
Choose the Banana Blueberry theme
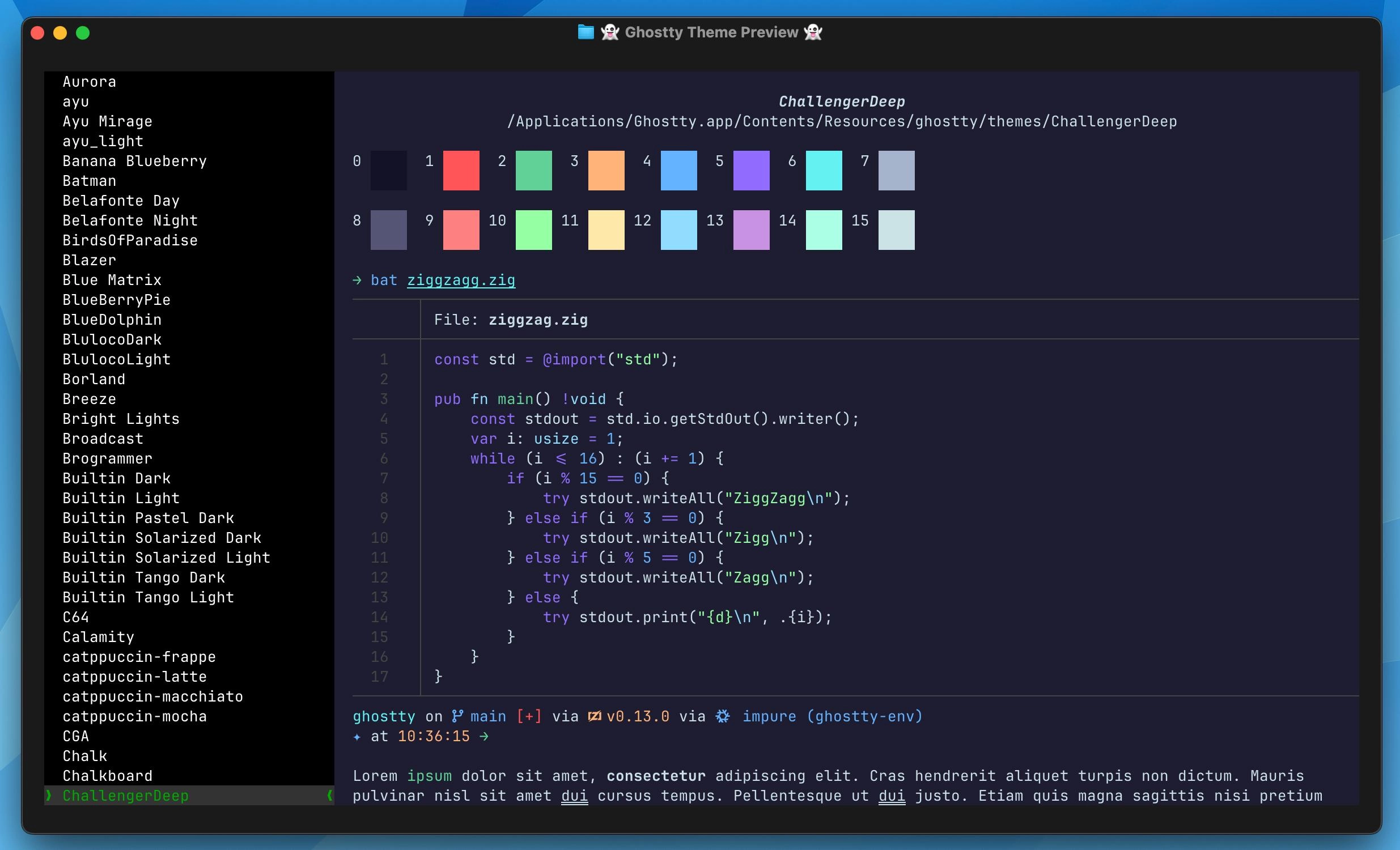point(135,161)
